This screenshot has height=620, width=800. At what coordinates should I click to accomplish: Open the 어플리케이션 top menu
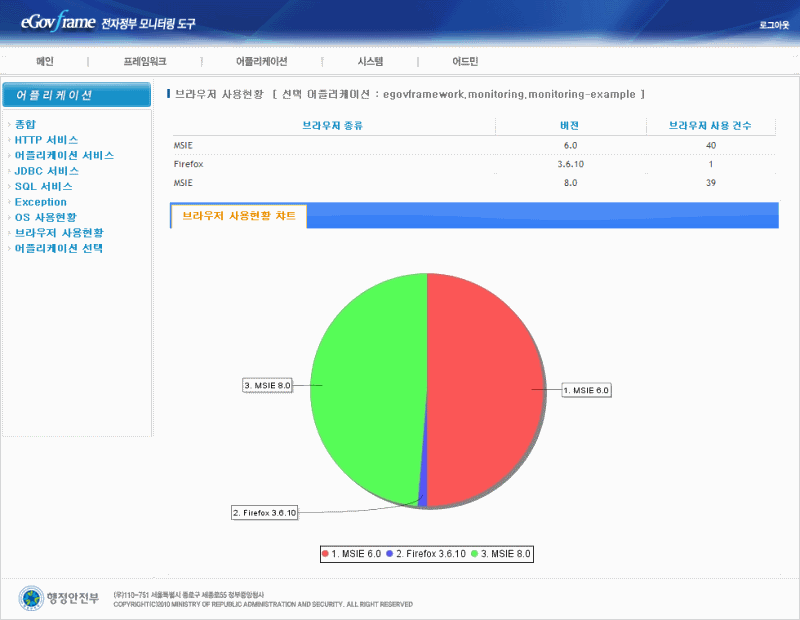[x=261, y=62]
